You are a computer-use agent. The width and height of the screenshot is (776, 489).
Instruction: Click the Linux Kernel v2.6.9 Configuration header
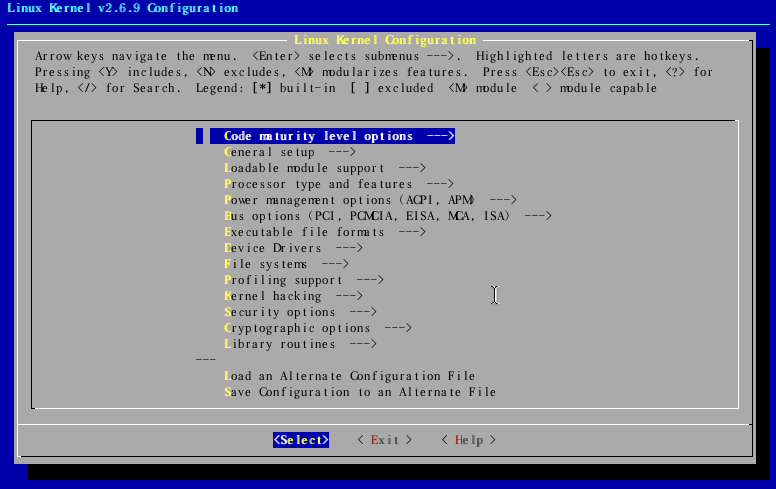point(123,8)
